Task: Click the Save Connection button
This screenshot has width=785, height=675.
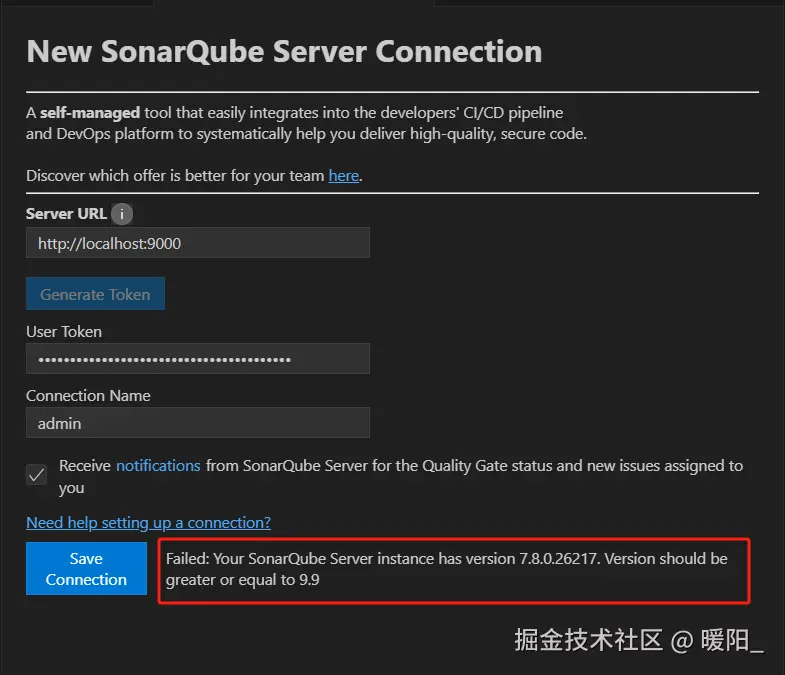Action: tap(86, 569)
